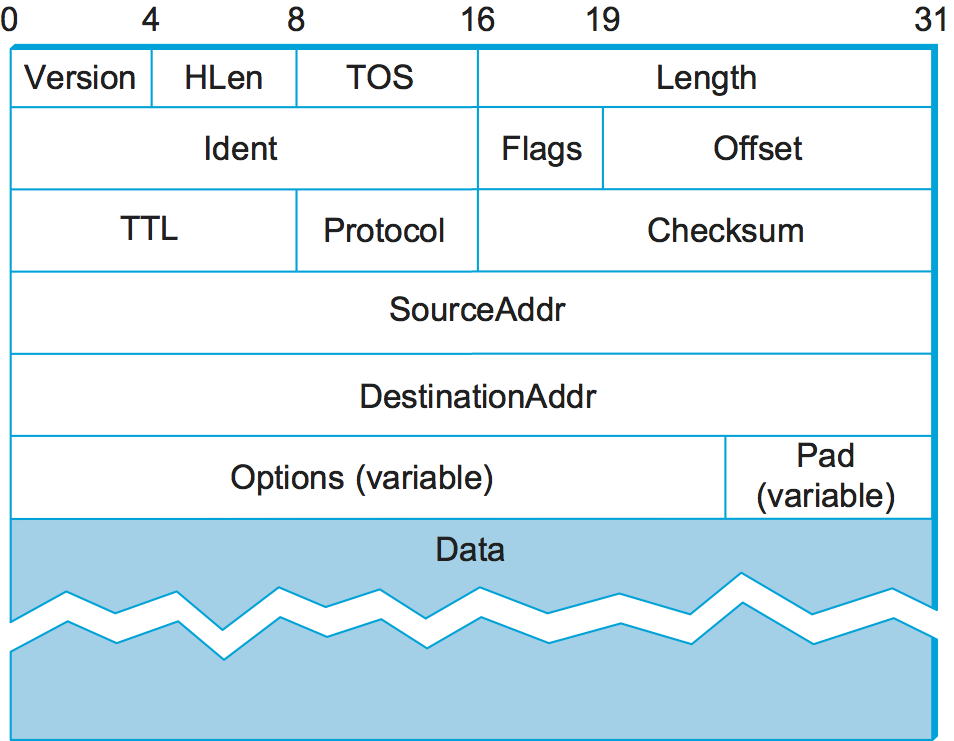Select the TTL field box
This screenshot has width=954, height=741.
coord(149,229)
